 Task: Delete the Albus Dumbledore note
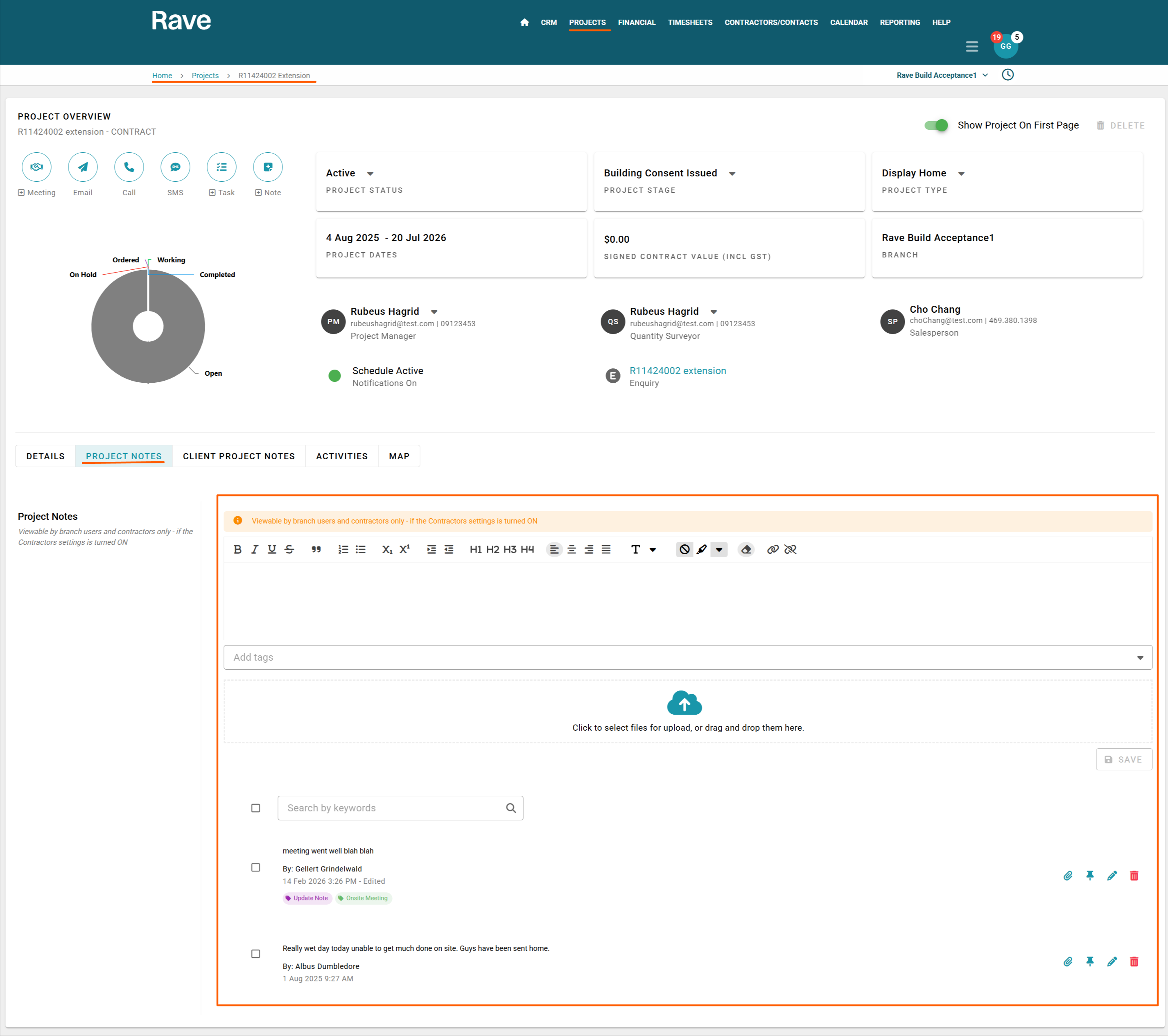pos(1134,962)
